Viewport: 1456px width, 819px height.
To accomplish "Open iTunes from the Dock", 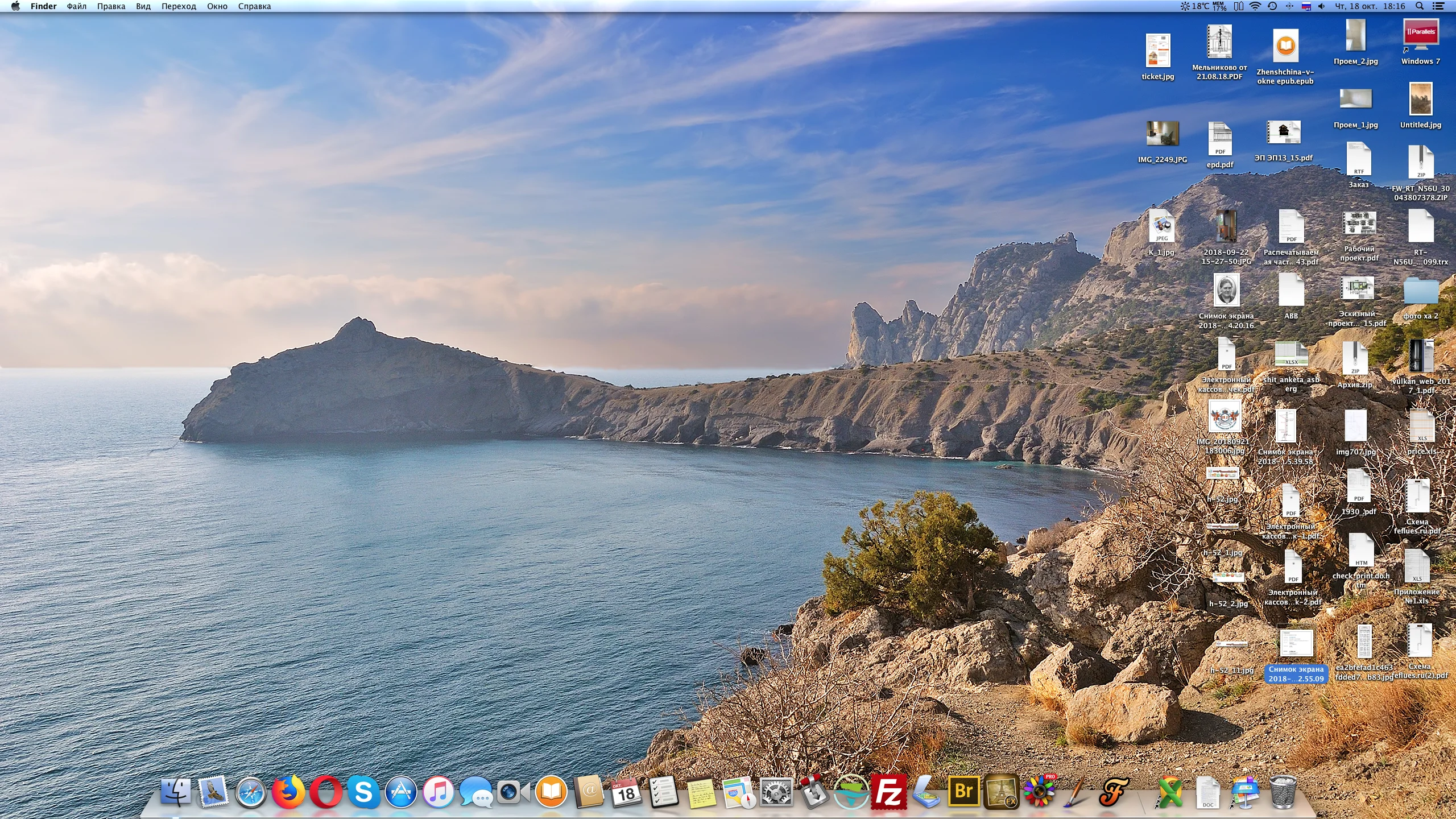I will coord(438,791).
